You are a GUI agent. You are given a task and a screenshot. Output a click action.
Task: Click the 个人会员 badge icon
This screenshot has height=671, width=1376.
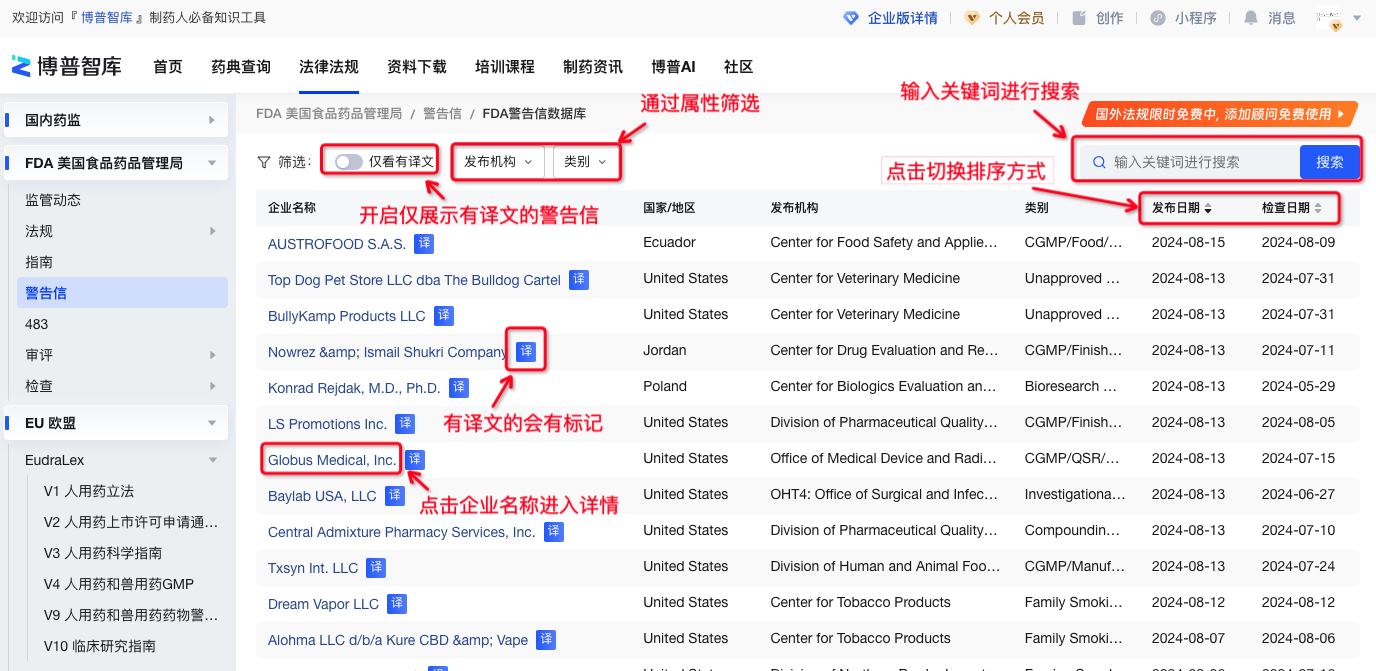click(972, 18)
